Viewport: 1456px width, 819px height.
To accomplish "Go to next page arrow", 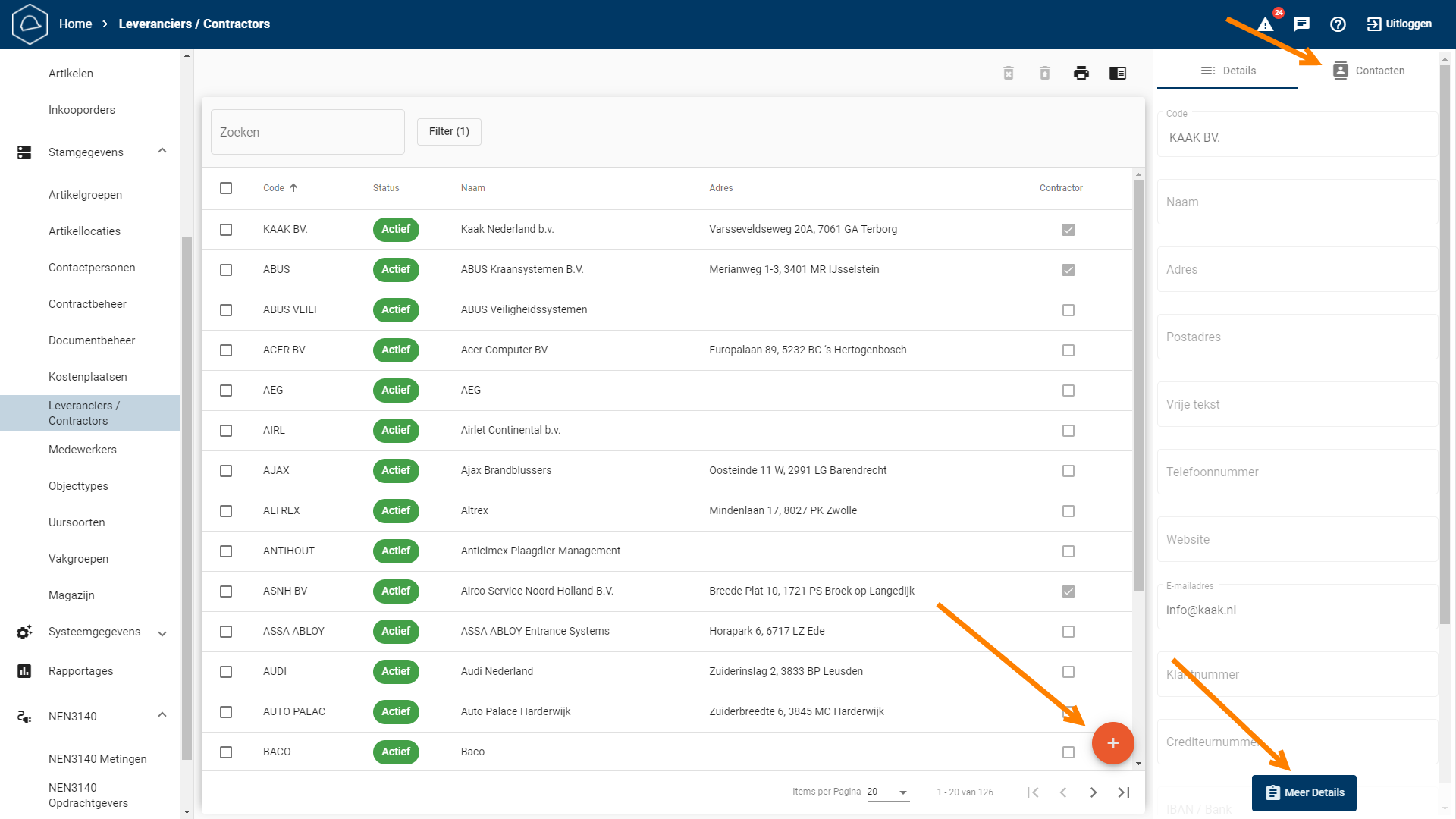I will pos(1094,792).
